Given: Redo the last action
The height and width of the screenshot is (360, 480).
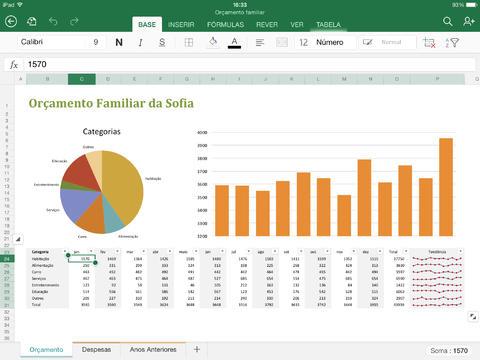Looking at the screenshot, I should tap(74, 22).
